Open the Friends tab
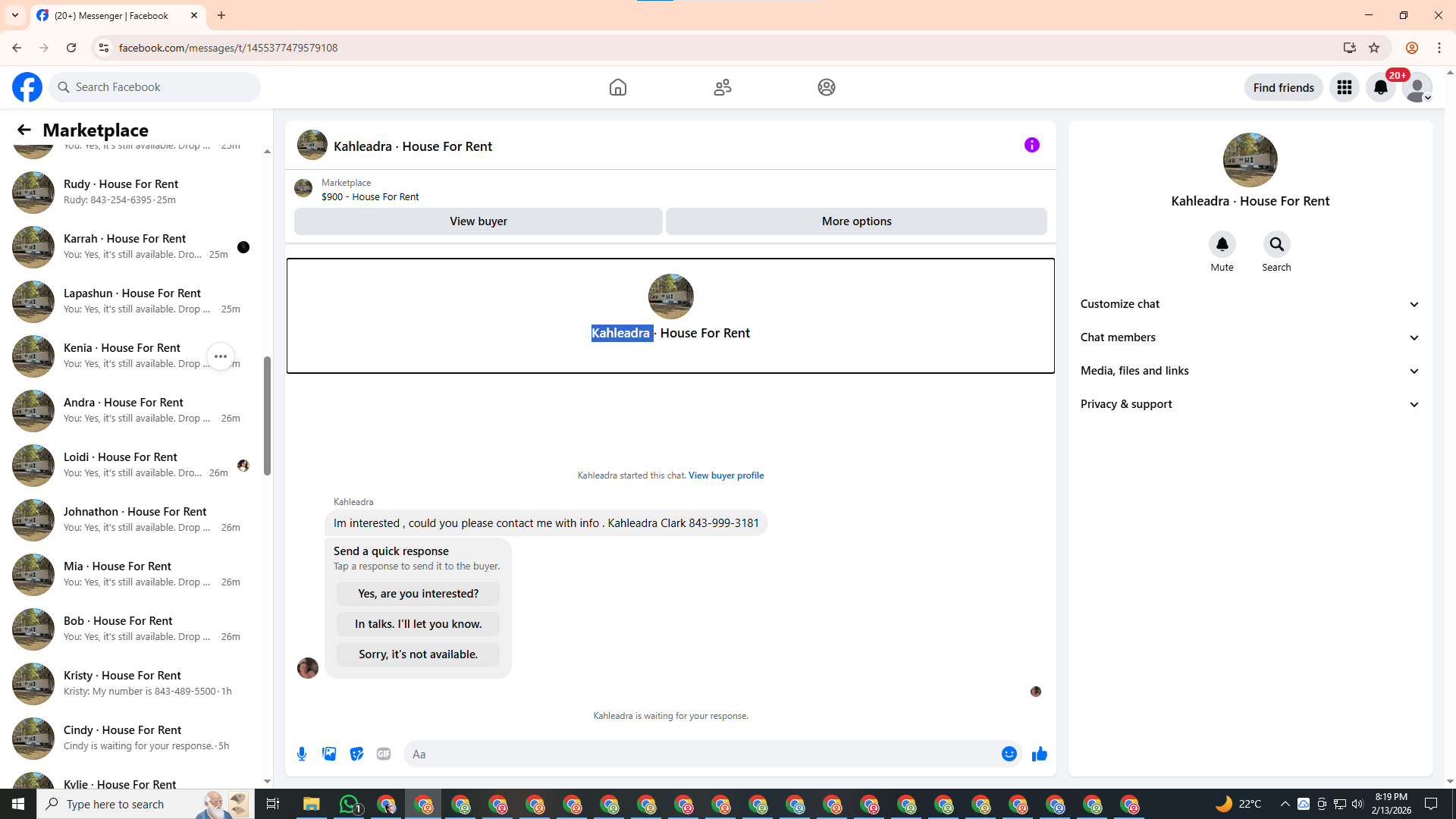 (x=722, y=87)
